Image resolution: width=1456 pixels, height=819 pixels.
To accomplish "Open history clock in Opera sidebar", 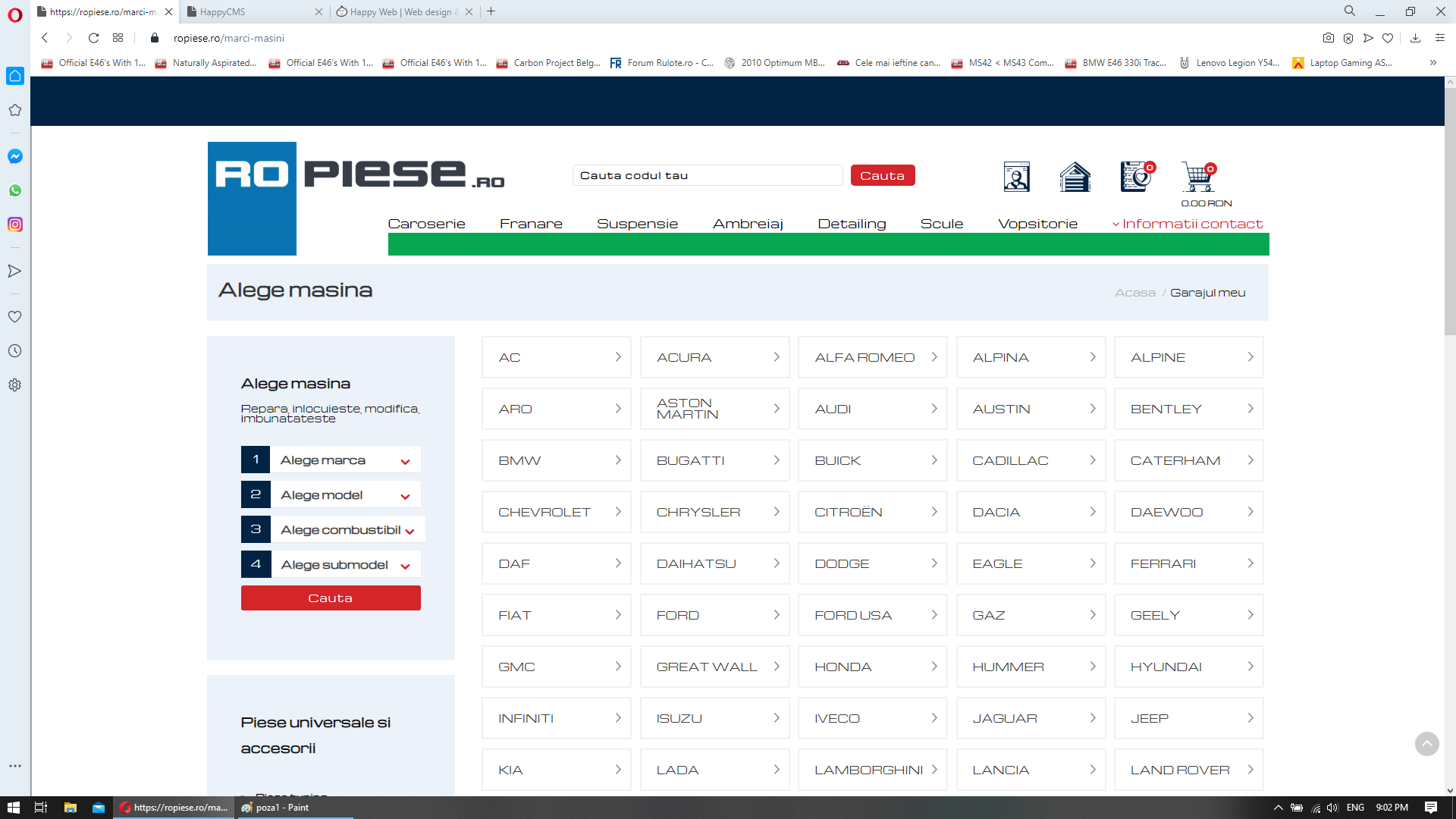I will [x=15, y=350].
